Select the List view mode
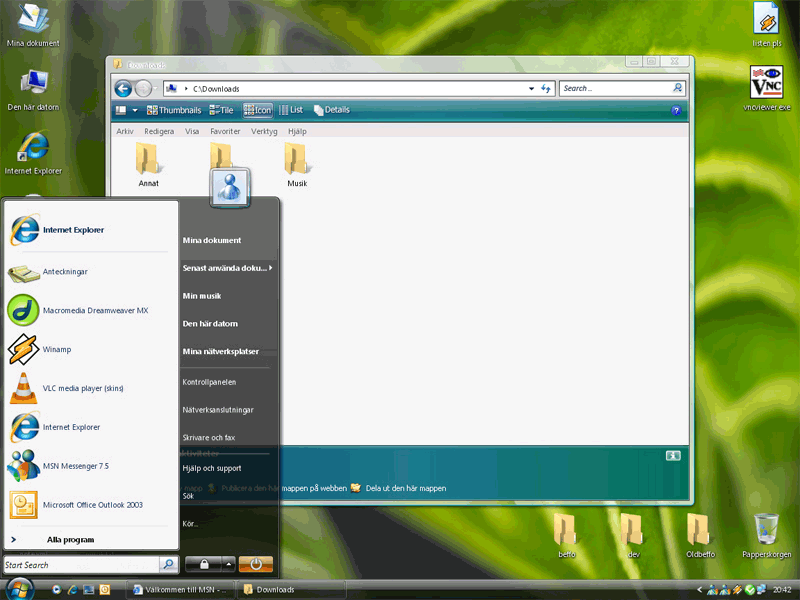The width and height of the screenshot is (800, 600). [x=291, y=110]
